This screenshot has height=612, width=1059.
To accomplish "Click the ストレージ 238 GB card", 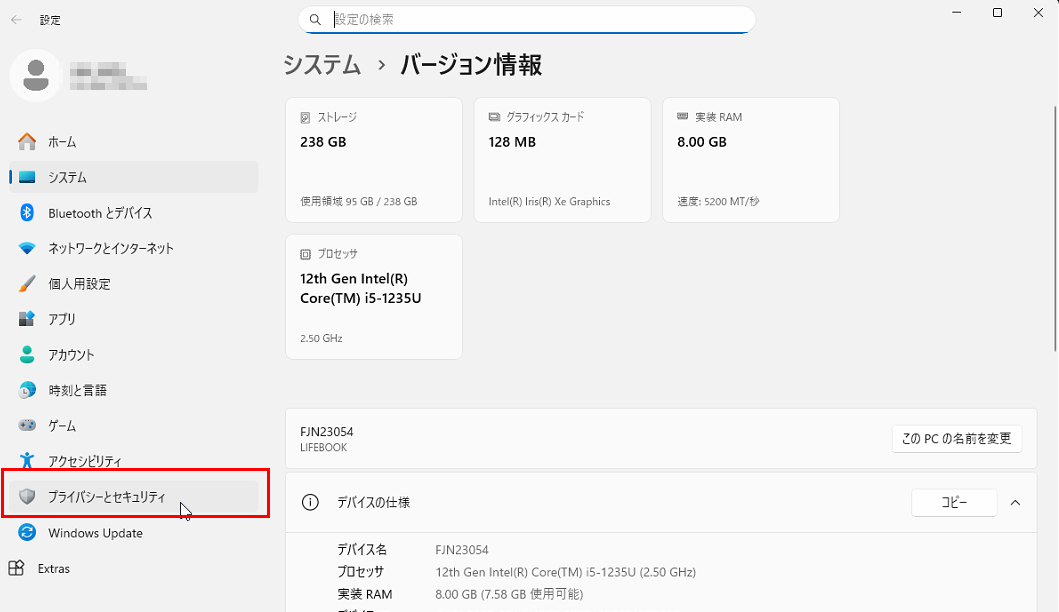I will (373, 159).
